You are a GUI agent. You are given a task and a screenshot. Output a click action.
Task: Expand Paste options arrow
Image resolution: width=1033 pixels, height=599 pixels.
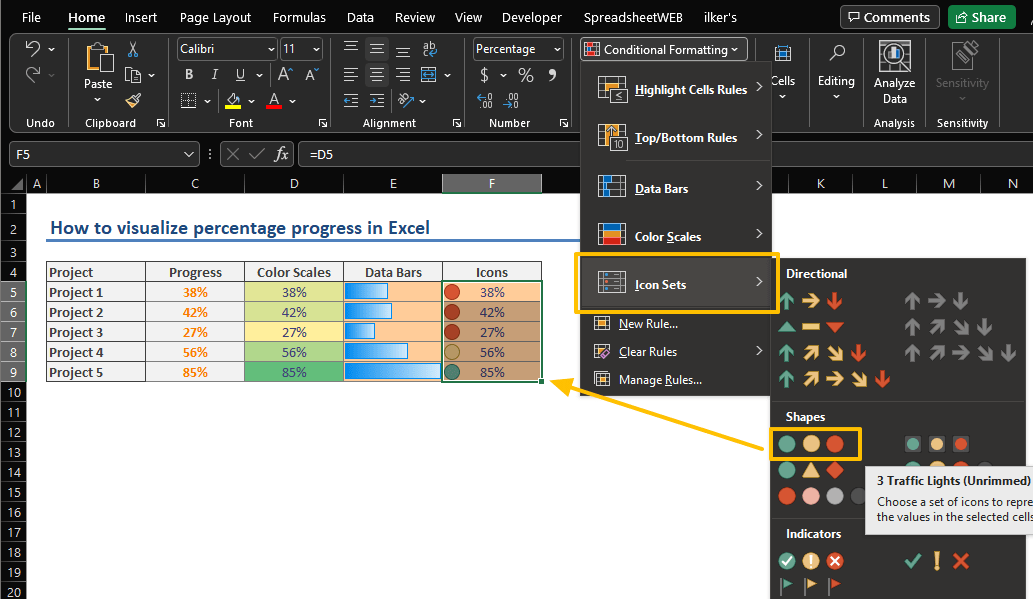(x=98, y=100)
